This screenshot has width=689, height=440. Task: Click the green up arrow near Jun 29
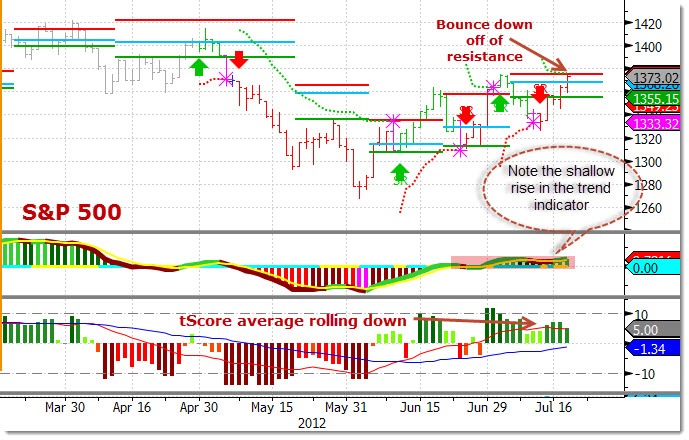point(500,103)
